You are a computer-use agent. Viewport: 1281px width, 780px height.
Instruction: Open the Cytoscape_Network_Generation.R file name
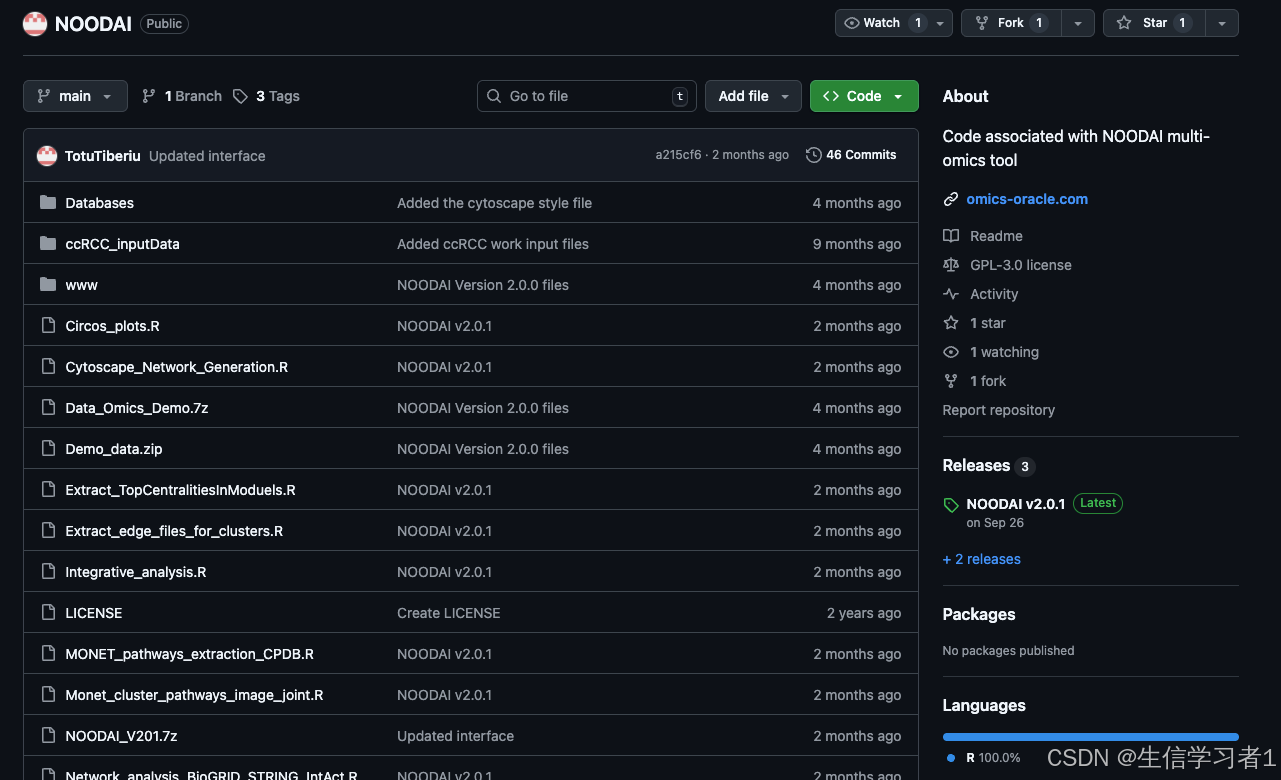[x=176, y=367]
